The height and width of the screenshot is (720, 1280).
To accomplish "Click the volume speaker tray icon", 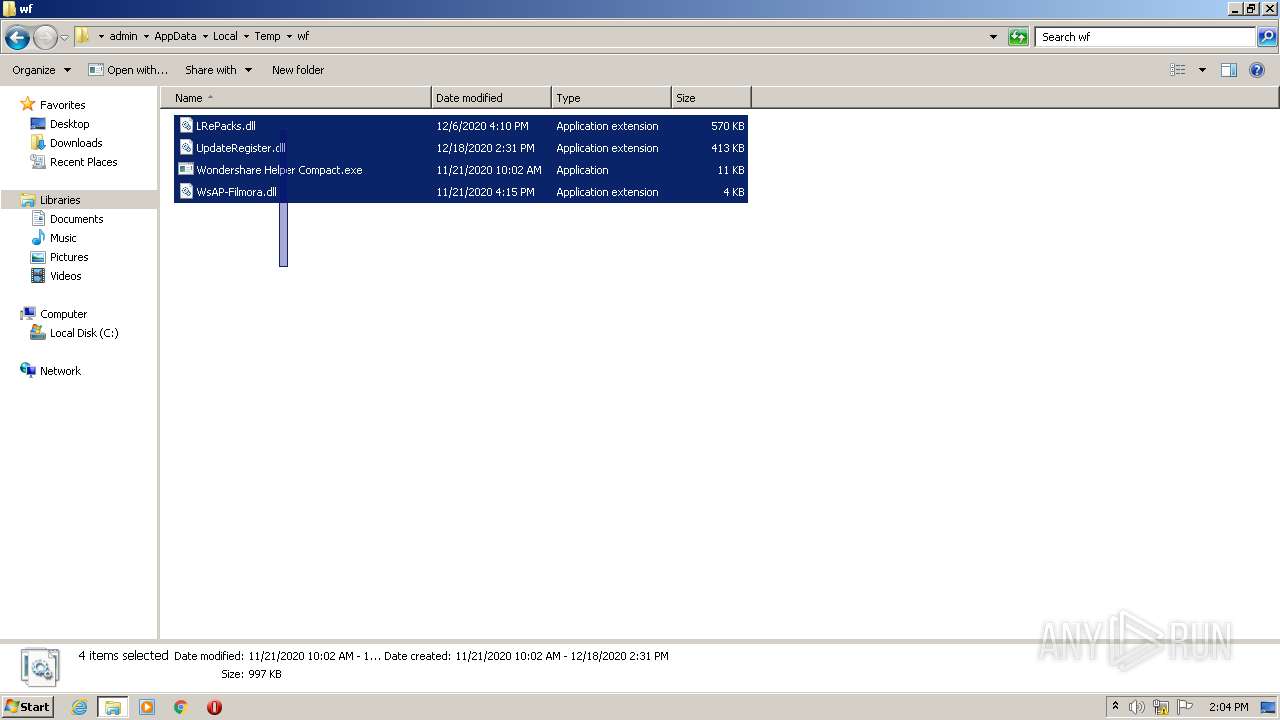I will [x=1137, y=707].
